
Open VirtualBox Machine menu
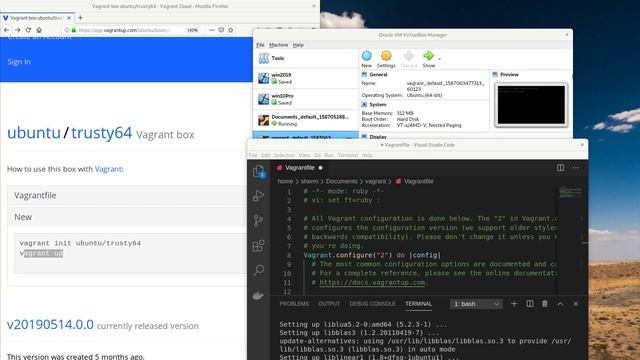279,45
